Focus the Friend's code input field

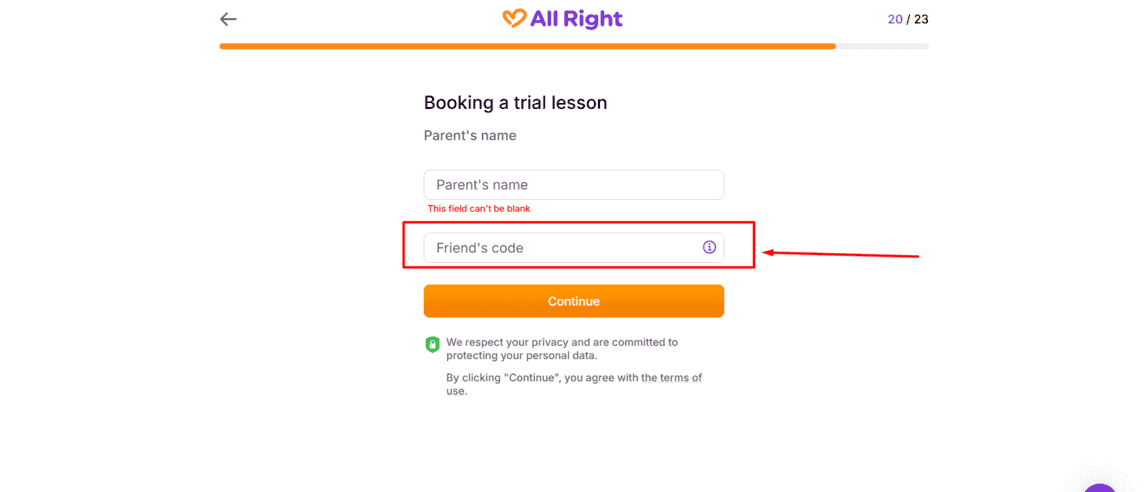pyautogui.click(x=574, y=248)
